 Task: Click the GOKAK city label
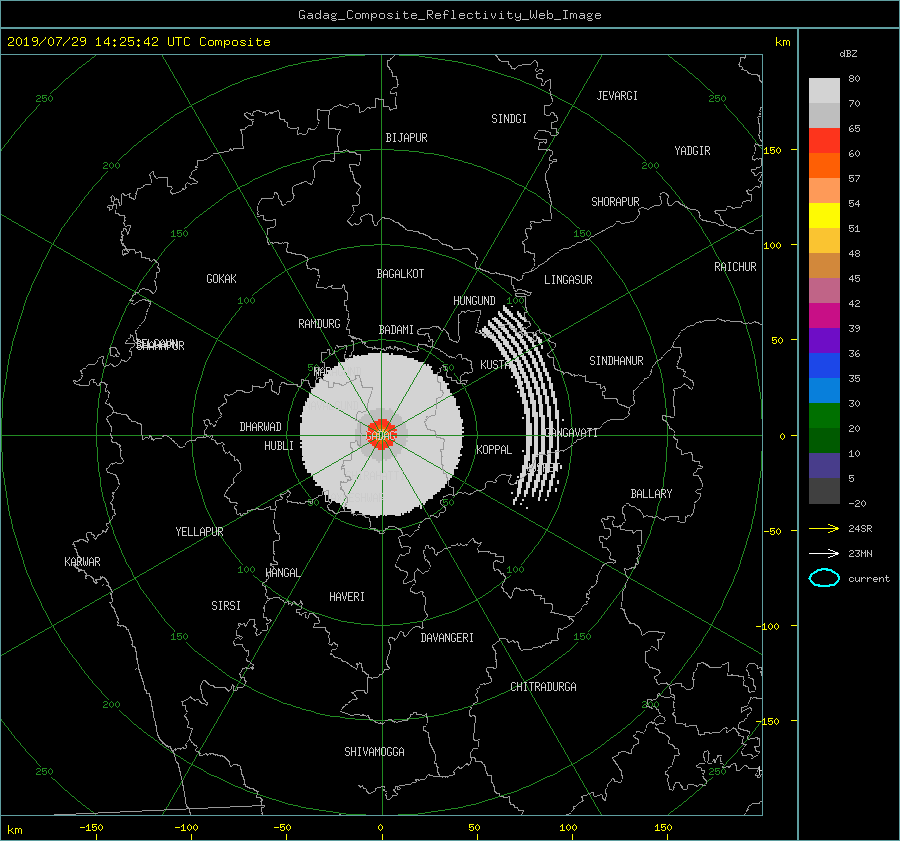(x=221, y=279)
